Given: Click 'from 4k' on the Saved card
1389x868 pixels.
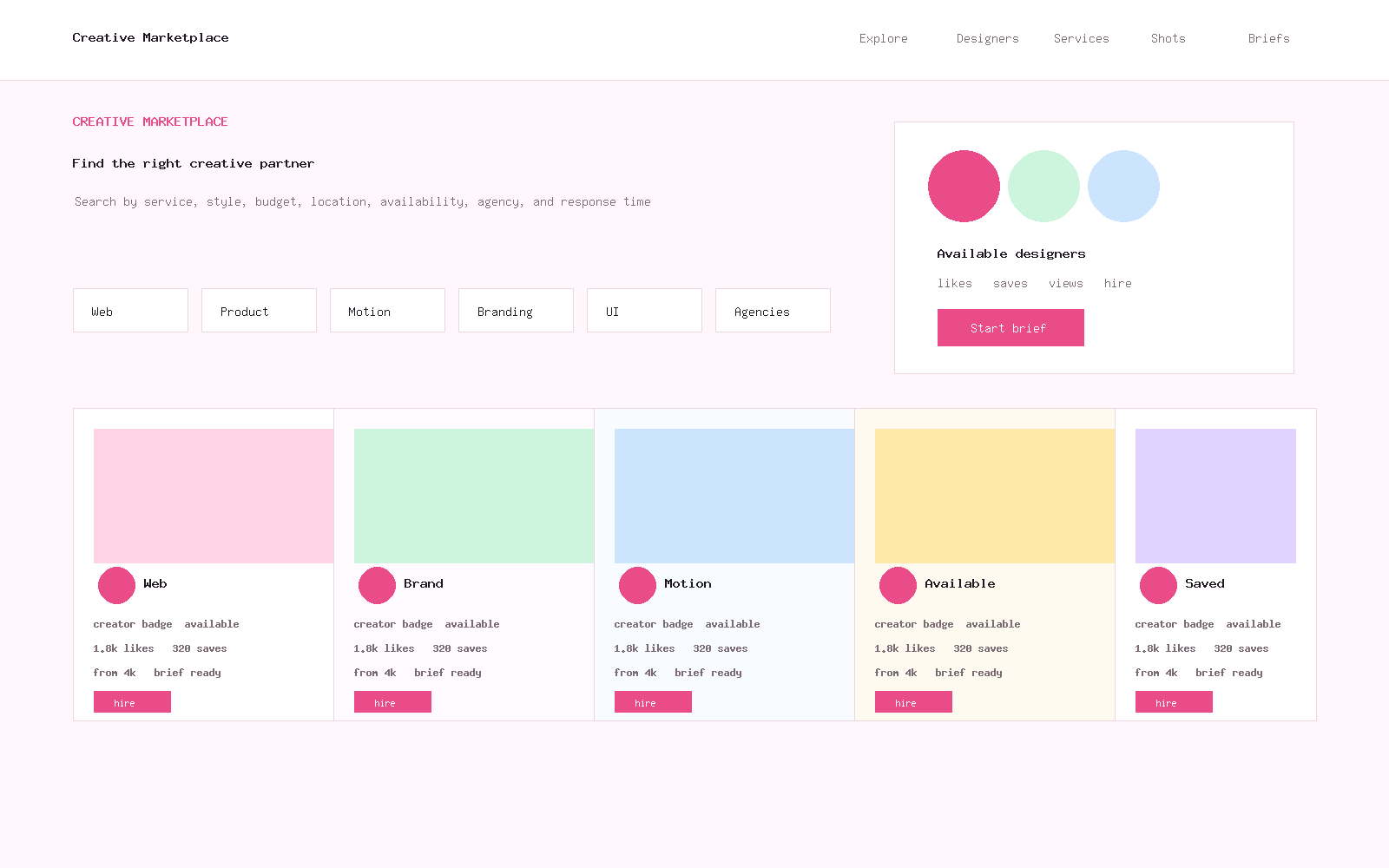Looking at the screenshot, I should point(1156,673).
